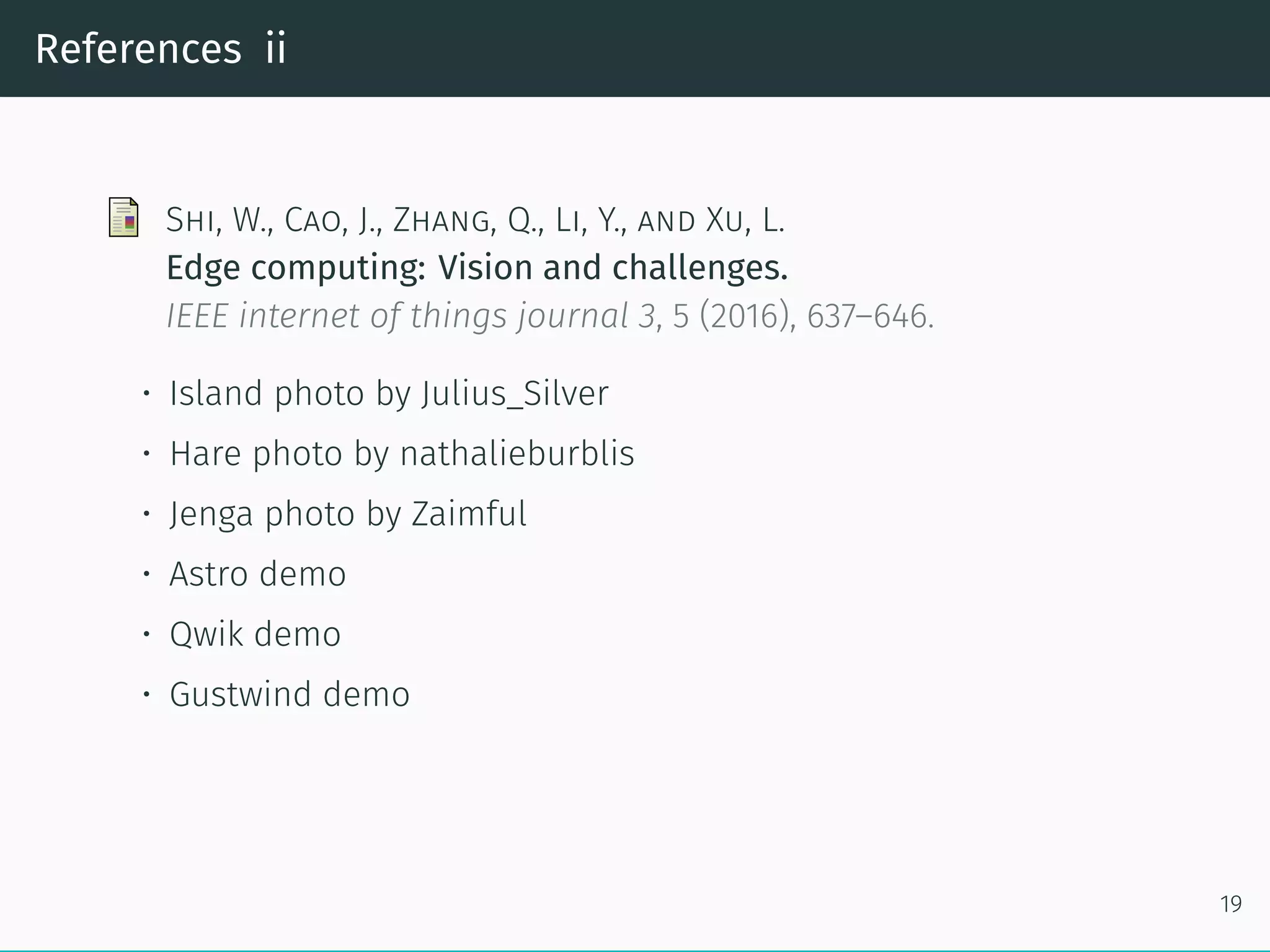Image resolution: width=1270 pixels, height=952 pixels.
Task: Click the teal progress bar at slide bottom
Action: pos(635,950)
